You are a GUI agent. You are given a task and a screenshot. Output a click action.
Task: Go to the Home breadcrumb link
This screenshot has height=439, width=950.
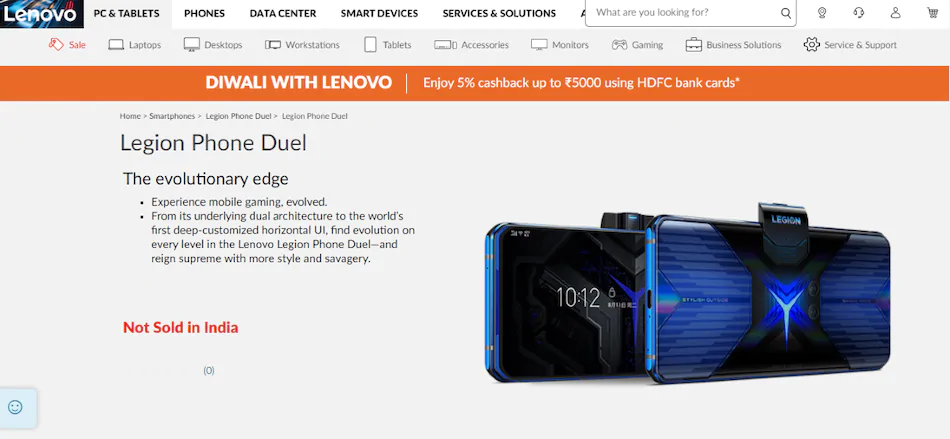130,116
